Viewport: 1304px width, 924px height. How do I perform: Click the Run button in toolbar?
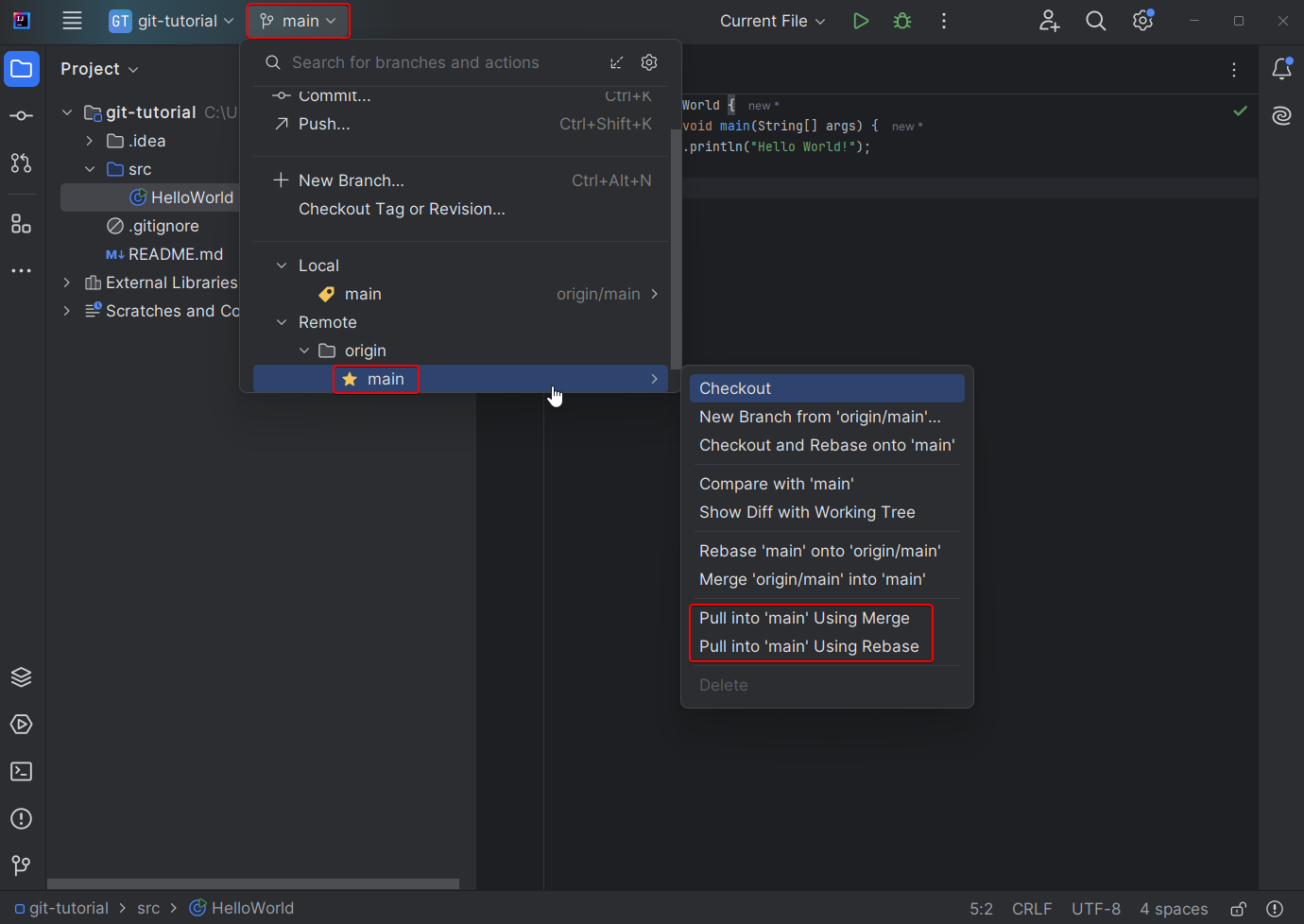[860, 21]
